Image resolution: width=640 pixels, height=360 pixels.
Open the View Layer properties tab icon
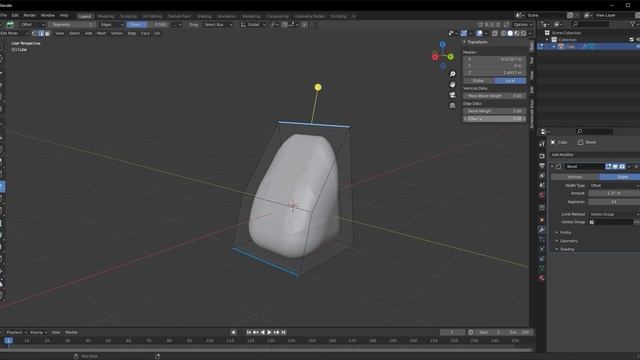click(542, 176)
